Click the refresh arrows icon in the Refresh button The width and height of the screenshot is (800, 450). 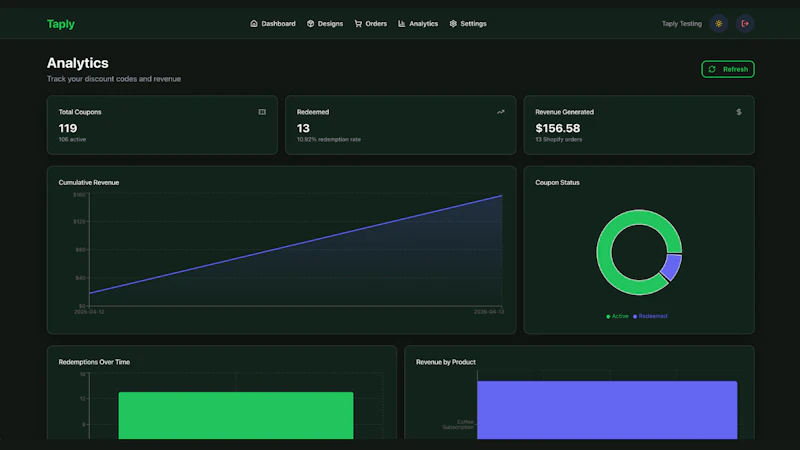tap(712, 69)
